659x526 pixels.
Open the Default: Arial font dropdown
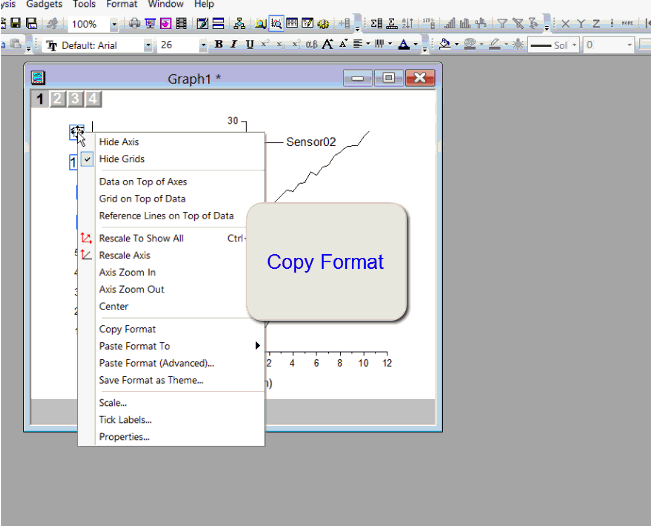coord(148,45)
